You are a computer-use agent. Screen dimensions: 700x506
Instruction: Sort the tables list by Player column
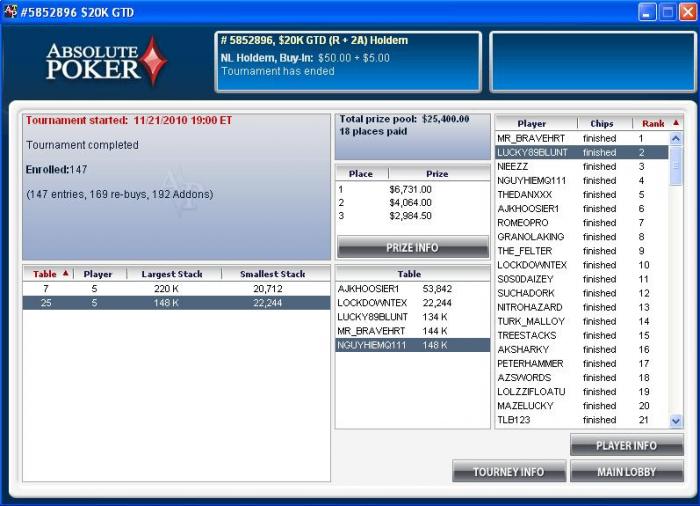[x=100, y=274]
